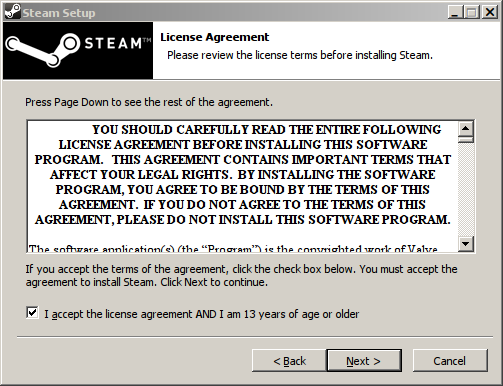The image size is (503, 386).
Task: Click the license text scroll up arrow
Action: (x=465, y=128)
